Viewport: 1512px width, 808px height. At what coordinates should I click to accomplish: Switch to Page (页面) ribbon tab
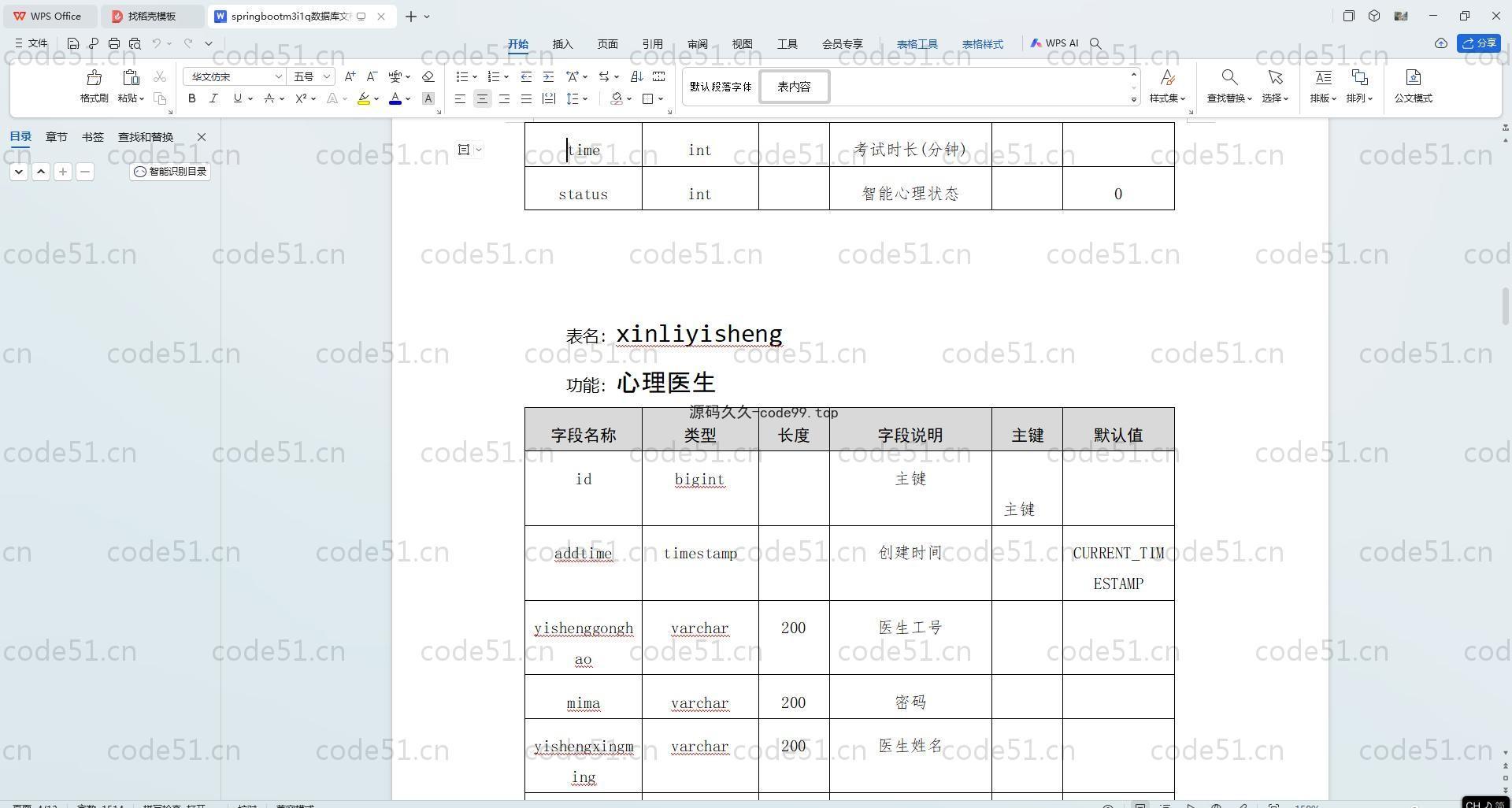(x=607, y=44)
